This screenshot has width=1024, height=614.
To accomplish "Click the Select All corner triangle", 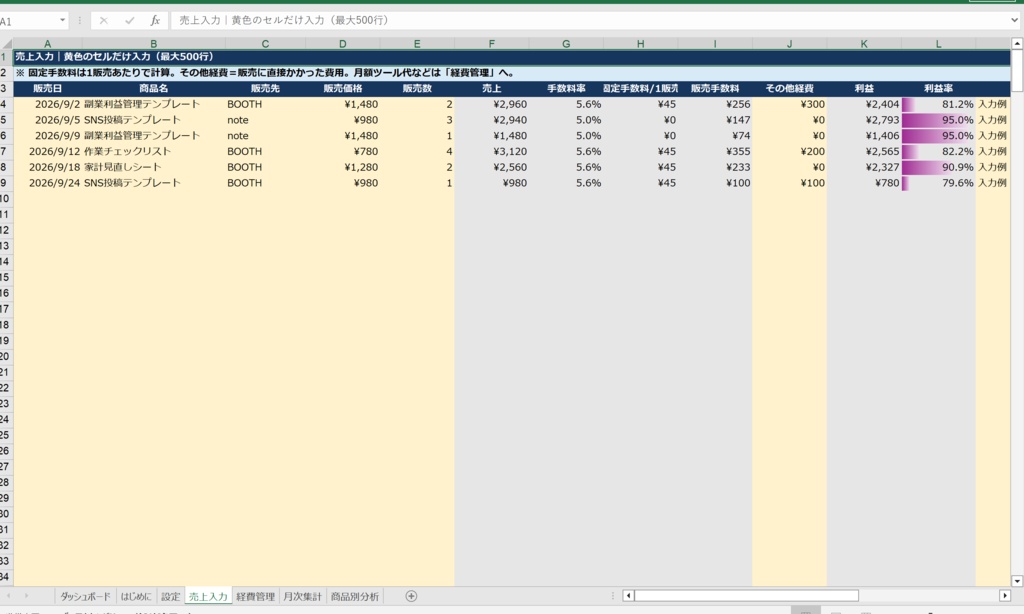I will pyautogui.click(x=7, y=44).
